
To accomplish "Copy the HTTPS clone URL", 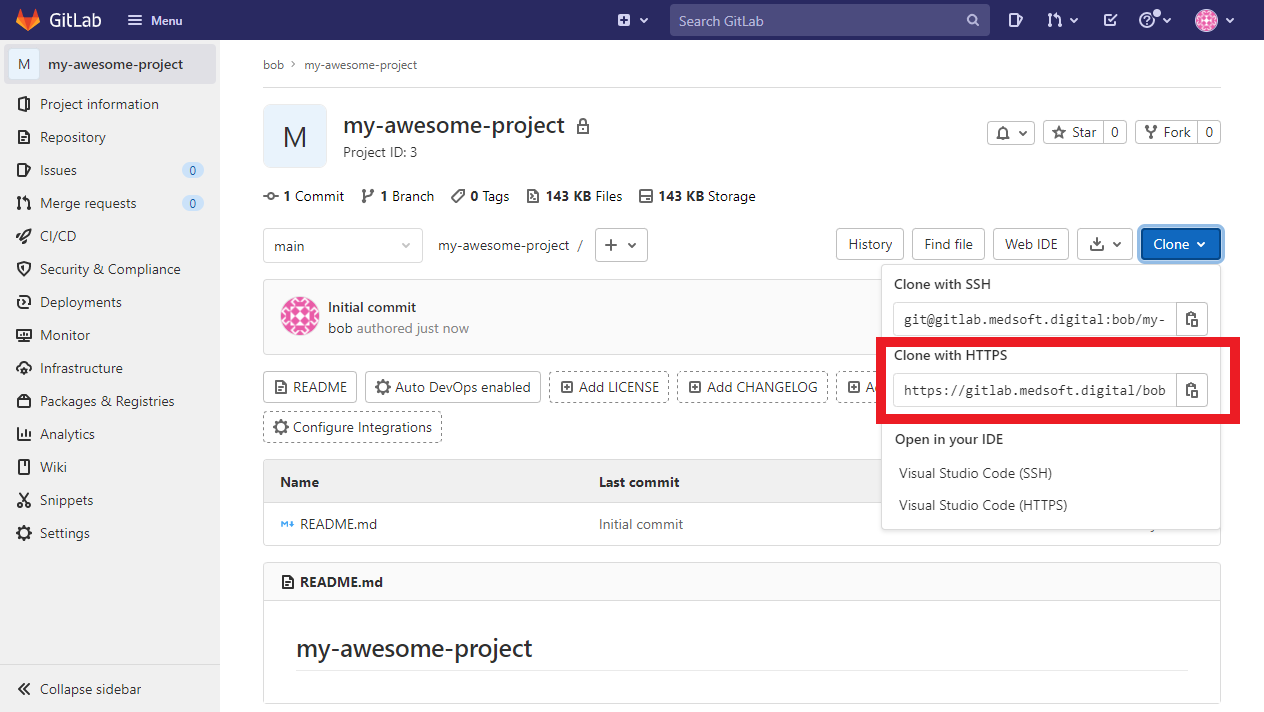I will click(x=1191, y=390).
